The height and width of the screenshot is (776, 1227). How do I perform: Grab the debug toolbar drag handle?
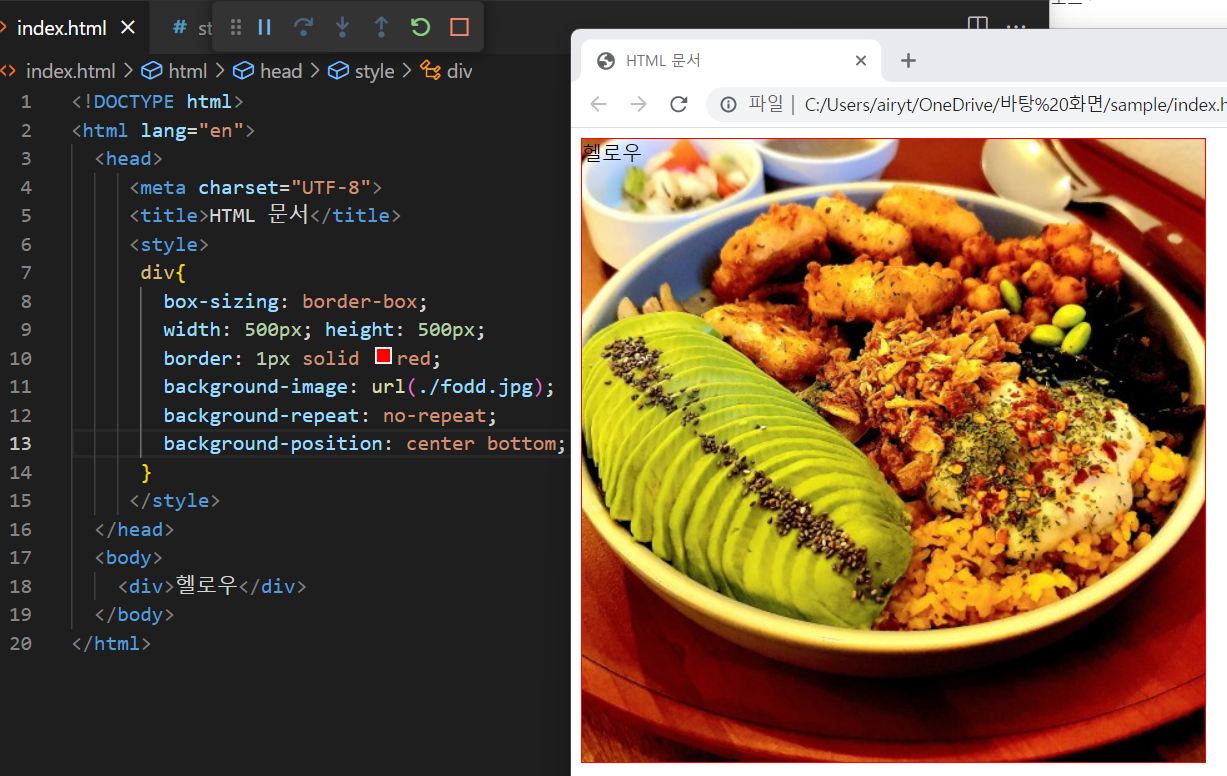pyautogui.click(x=236, y=27)
